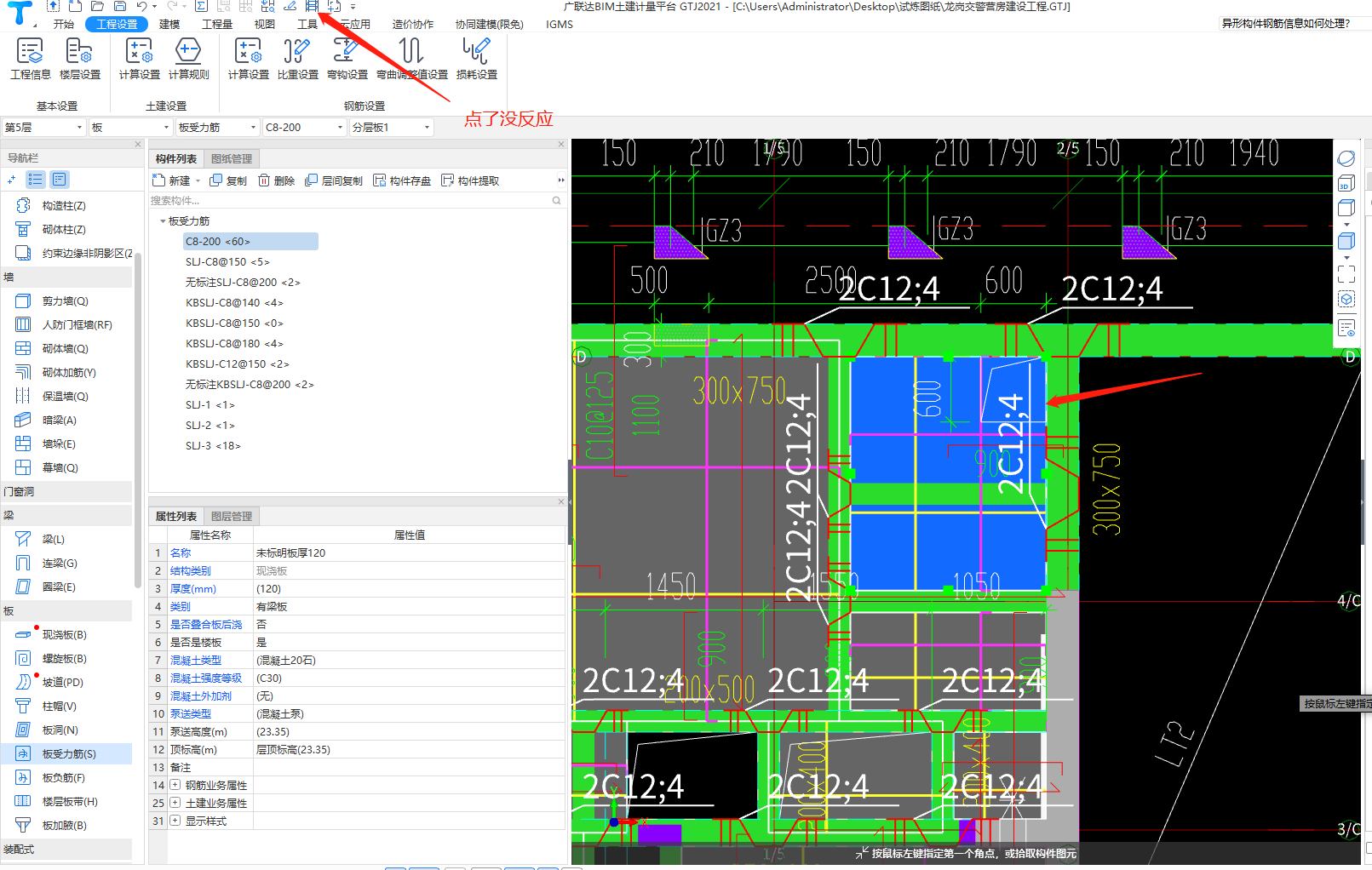
Task: Open the 造价协作 ribbon tab
Action: tap(413, 24)
